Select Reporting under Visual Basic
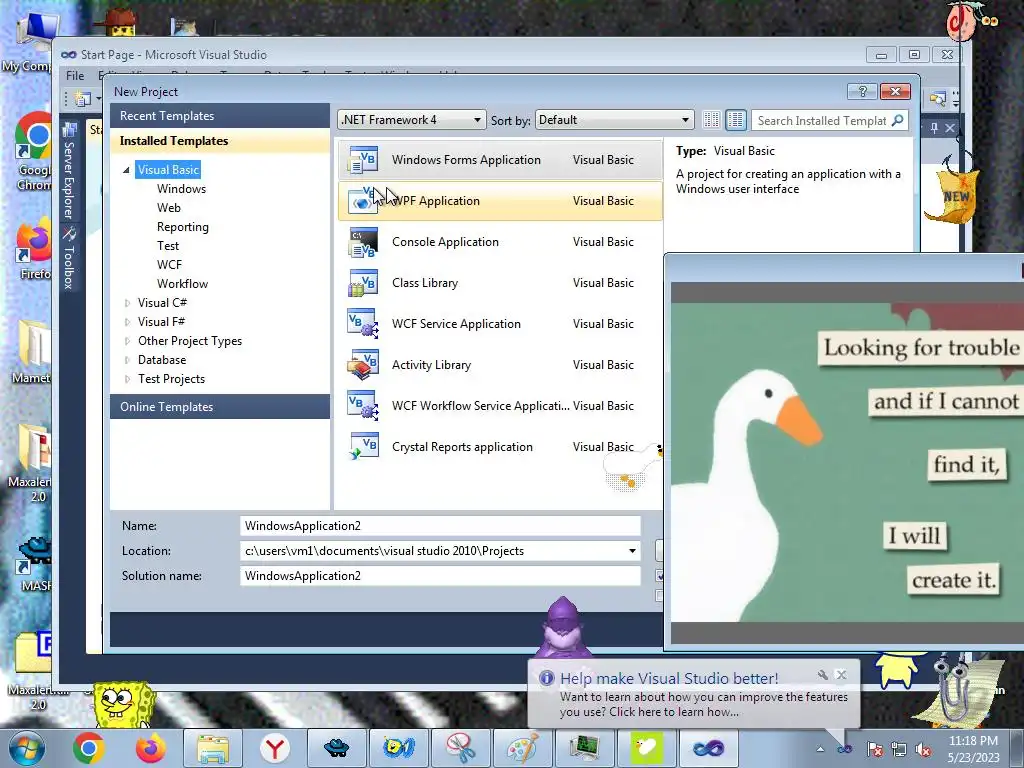The height and width of the screenshot is (768, 1024). tap(183, 227)
